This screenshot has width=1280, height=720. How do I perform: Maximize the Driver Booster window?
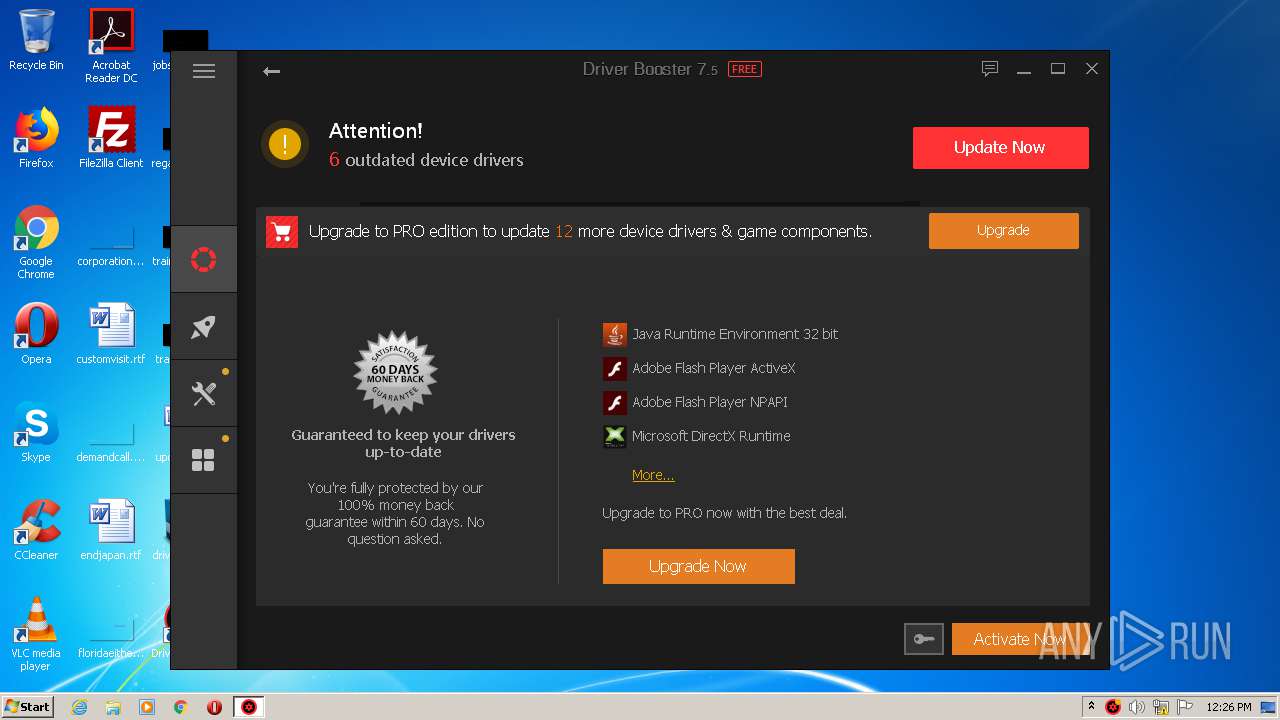pyautogui.click(x=1058, y=69)
